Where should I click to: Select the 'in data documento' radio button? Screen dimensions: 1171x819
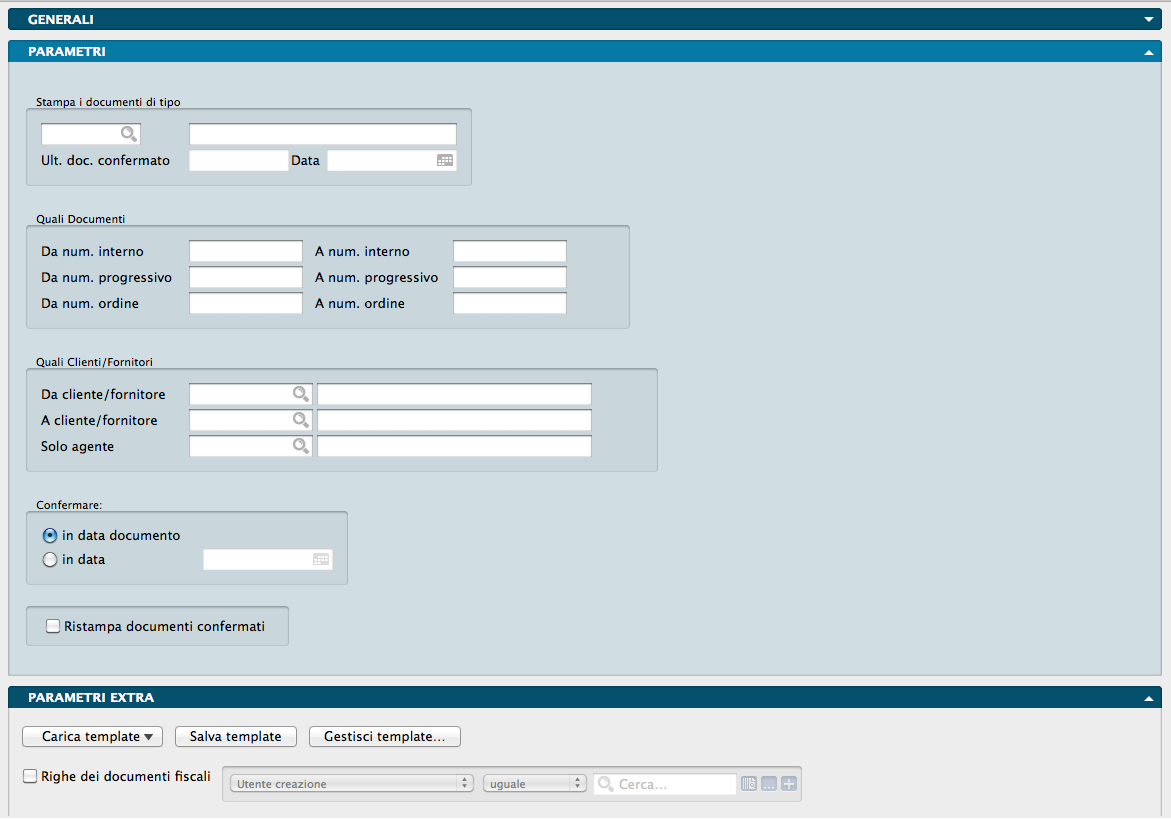[50, 536]
